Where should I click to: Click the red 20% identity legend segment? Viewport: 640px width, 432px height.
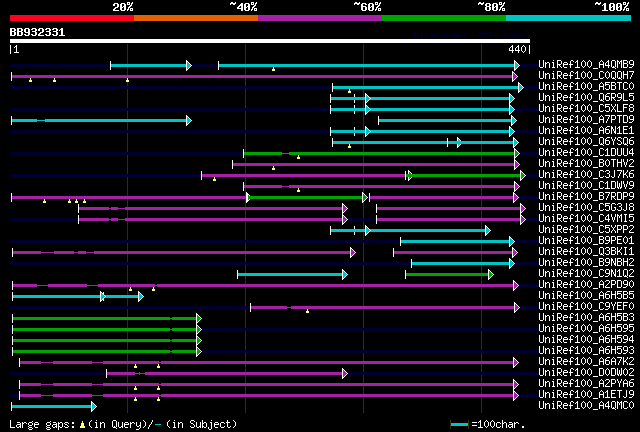coord(72,18)
